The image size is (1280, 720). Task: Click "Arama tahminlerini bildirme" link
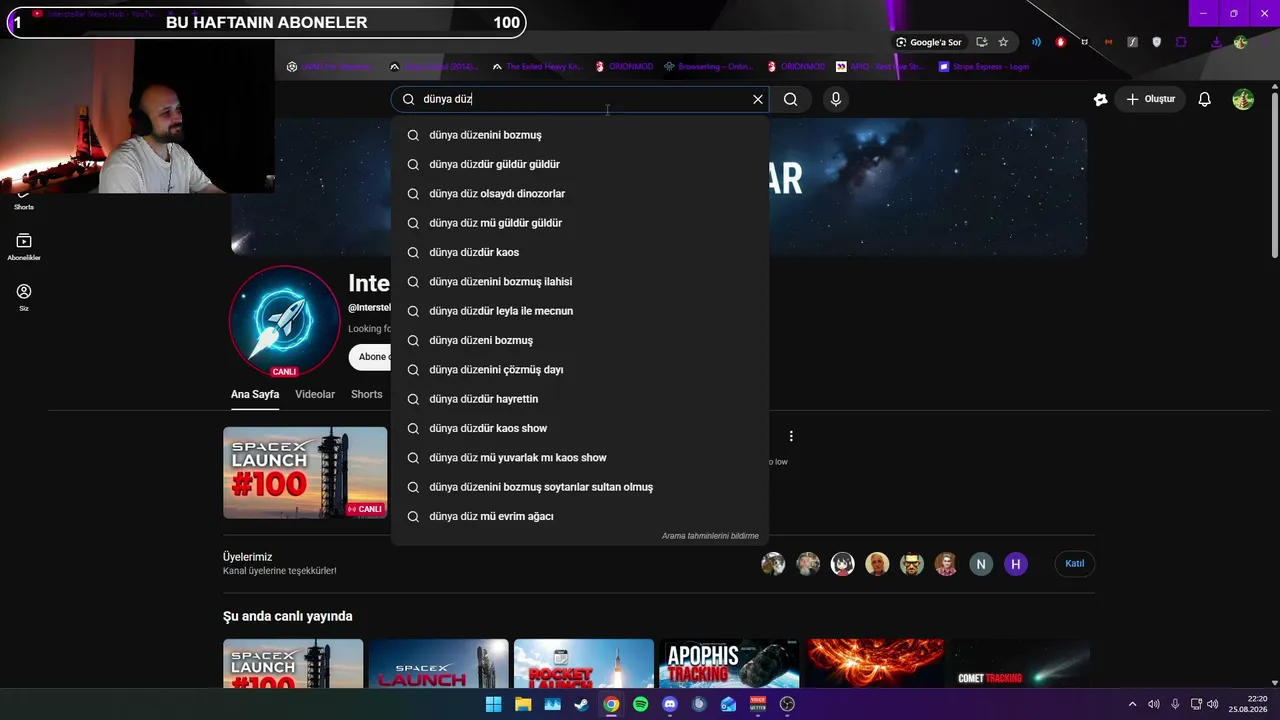coord(710,536)
